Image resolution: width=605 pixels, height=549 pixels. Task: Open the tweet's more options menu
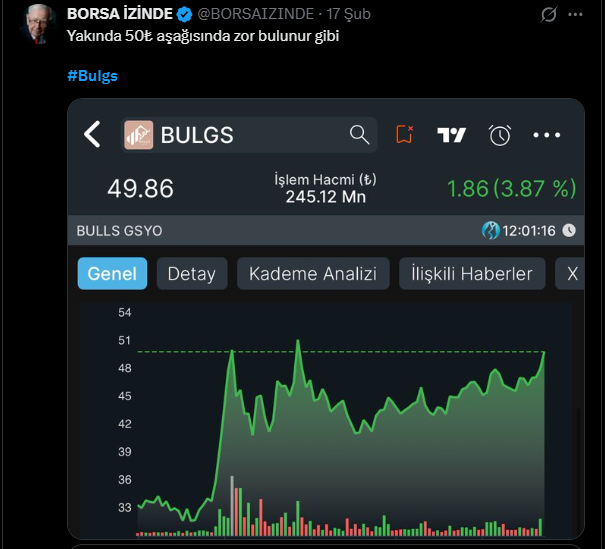pos(575,15)
